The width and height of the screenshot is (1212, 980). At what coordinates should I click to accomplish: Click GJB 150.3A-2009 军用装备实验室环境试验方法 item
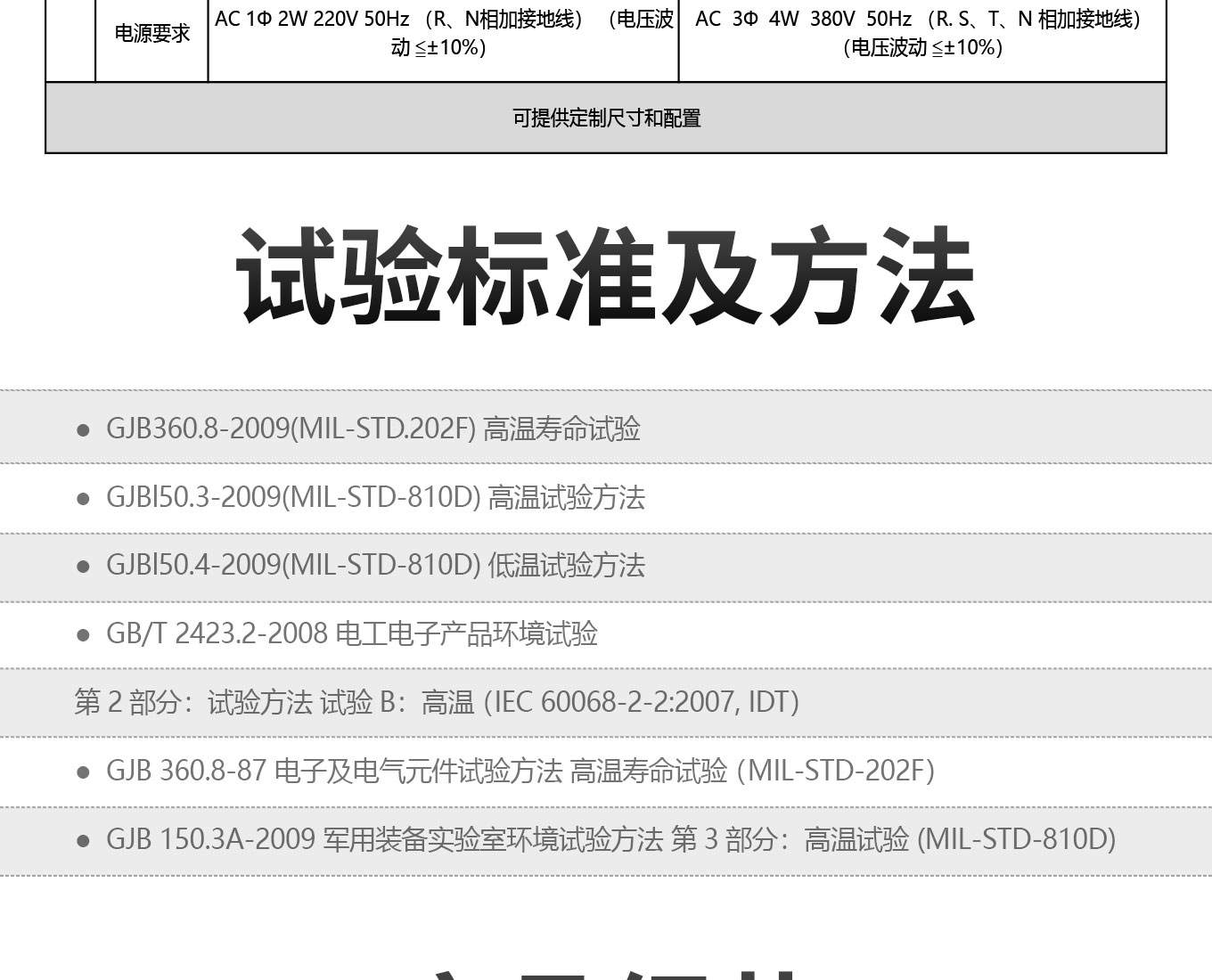pyautogui.click(x=610, y=839)
